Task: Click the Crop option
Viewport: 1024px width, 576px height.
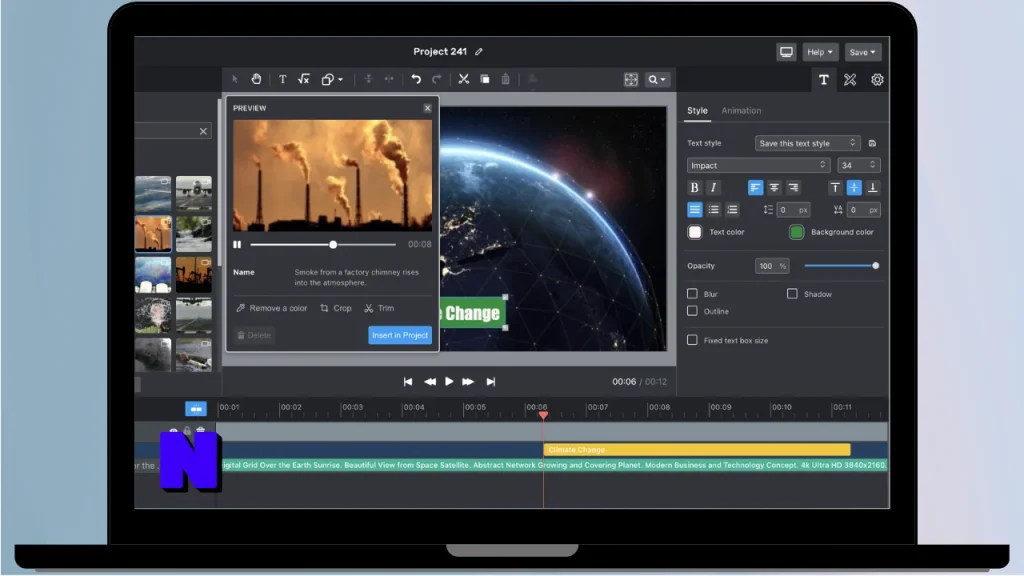Action: click(336, 308)
